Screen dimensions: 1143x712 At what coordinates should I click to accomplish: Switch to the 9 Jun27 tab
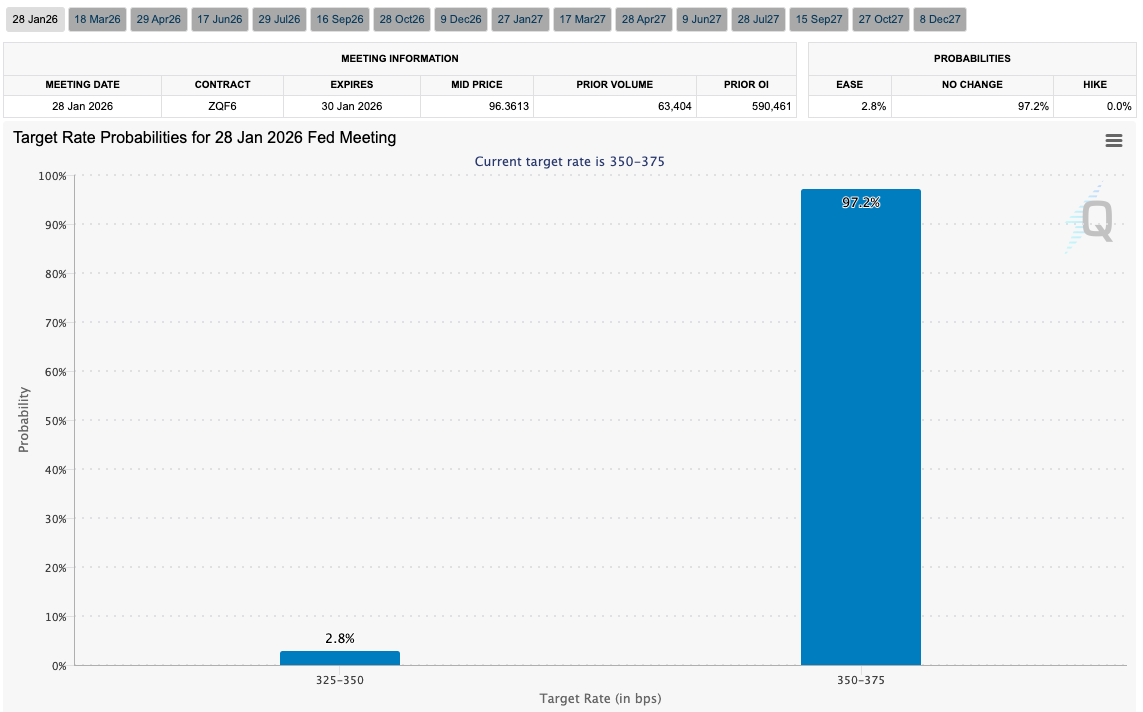click(x=702, y=19)
